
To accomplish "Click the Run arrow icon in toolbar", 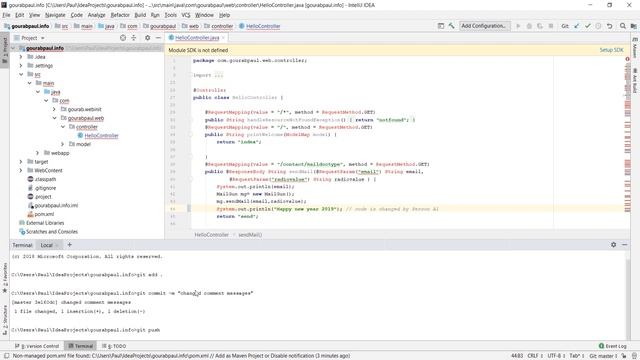I will pyautogui.click(x=518, y=26).
